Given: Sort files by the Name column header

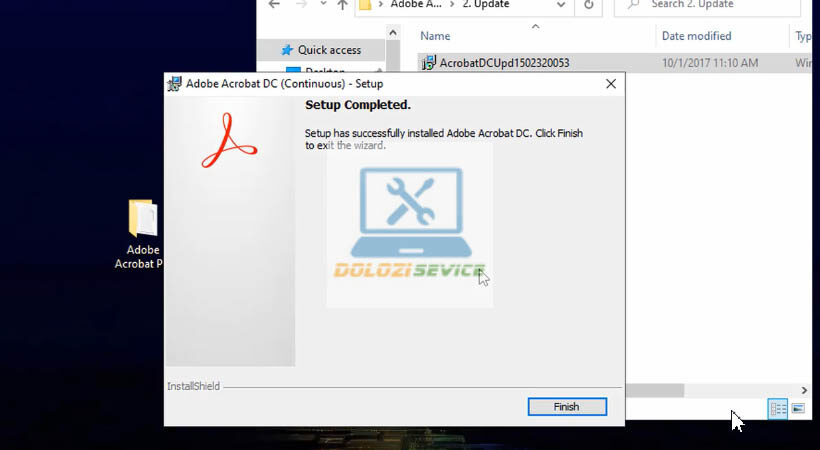Looking at the screenshot, I should coord(435,36).
